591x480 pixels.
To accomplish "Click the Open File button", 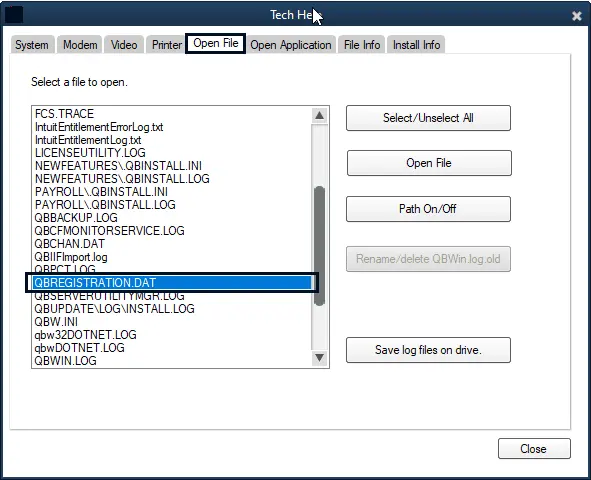I will click(429, 163).
